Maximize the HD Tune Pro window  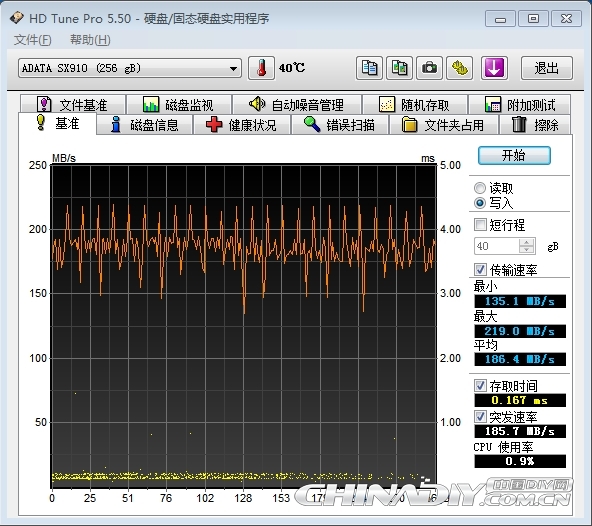(x=533, y=19)
